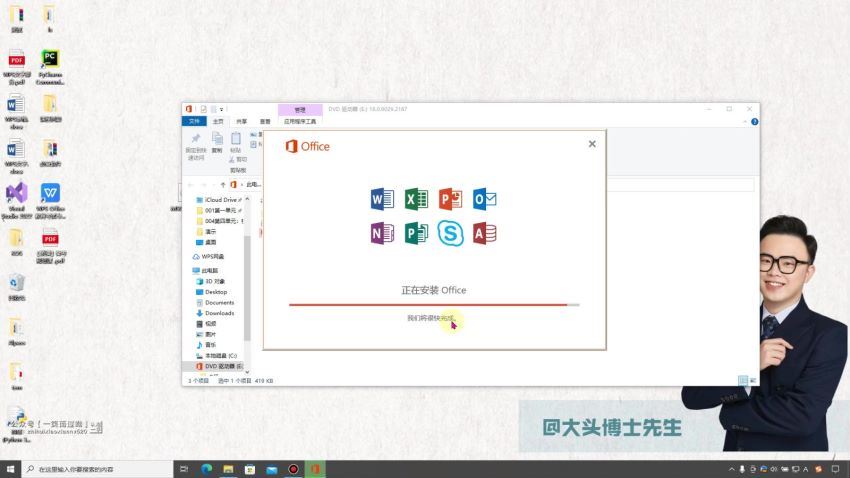The image size is (850, 478).
Task: Open Microsoft Edge from taskbar
Action: (x=207, y=469)
